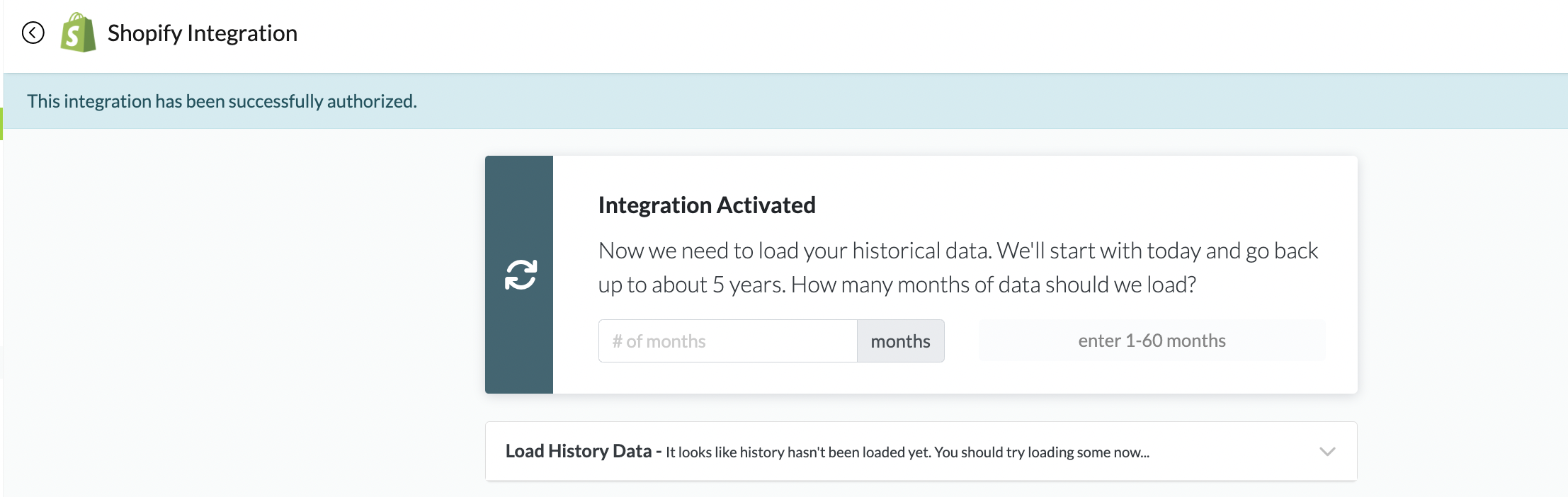Screen dimensions: 1568x497
Task: Click the 'How many months of data' question
Action: [x=993, y=285]
